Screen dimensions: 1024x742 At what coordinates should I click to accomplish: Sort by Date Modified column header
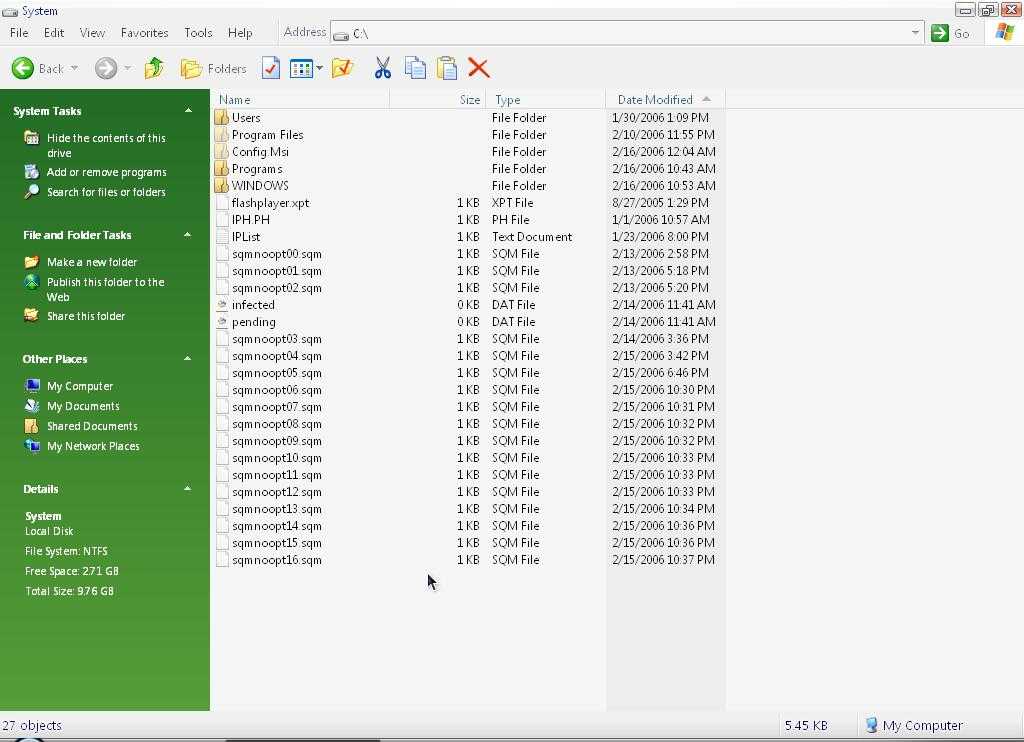[665, 99]
